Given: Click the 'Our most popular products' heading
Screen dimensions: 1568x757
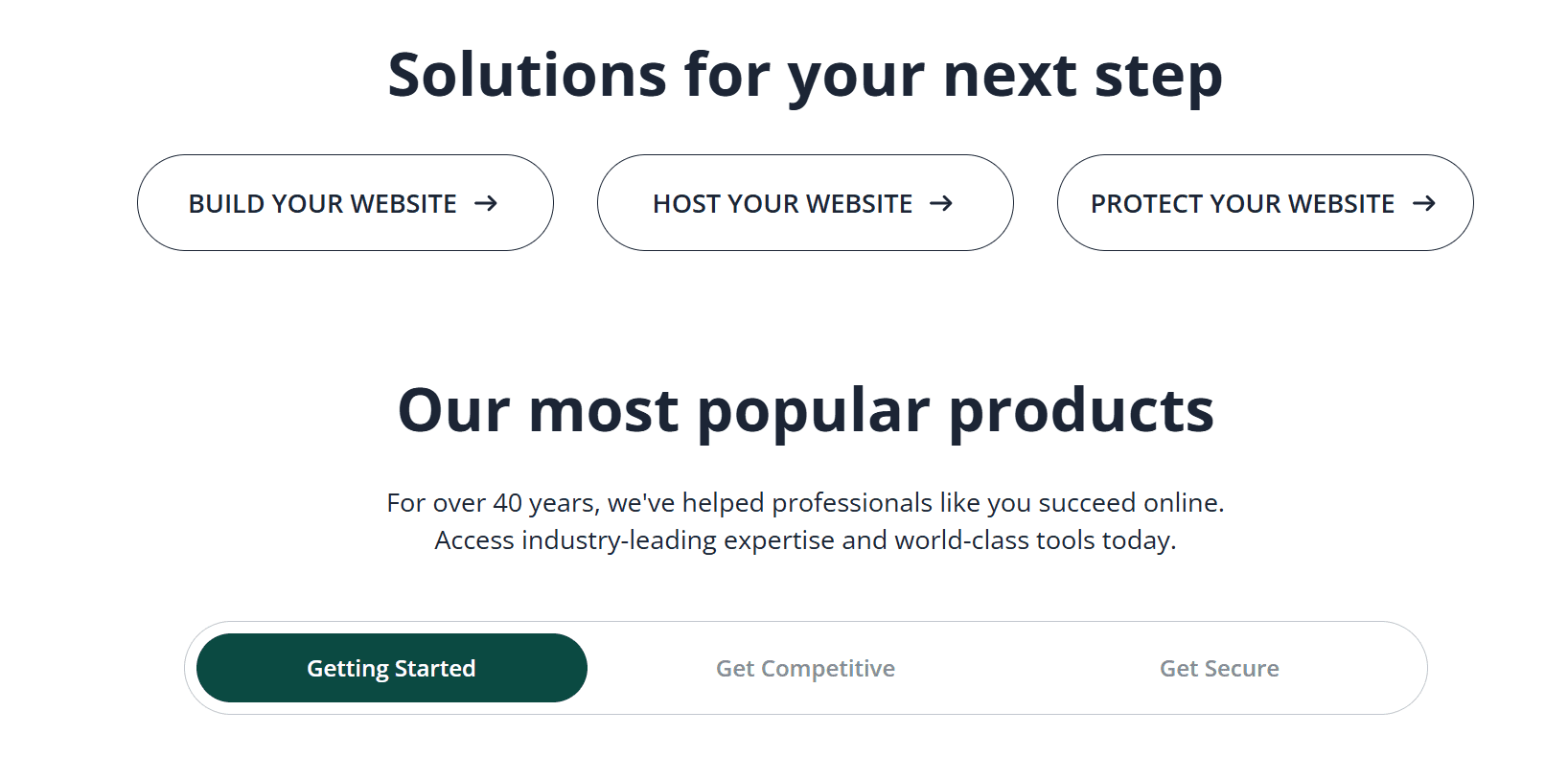Looking at the screenshot, I should coord(805,410).
